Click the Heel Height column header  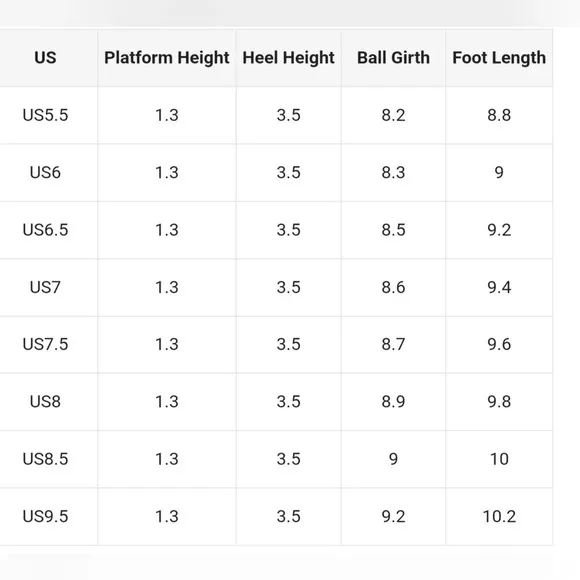tap(289, 58)
